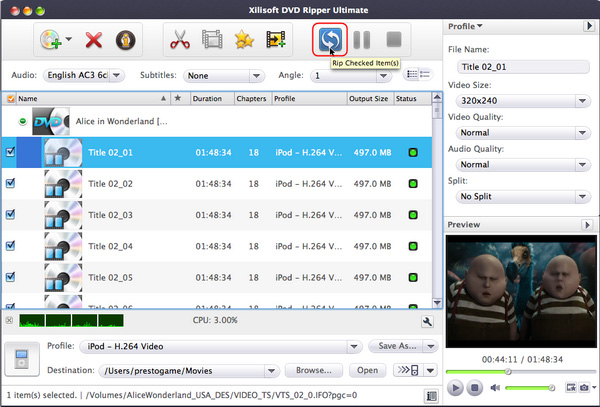Click the iPod device profile icon

[22, 359]
